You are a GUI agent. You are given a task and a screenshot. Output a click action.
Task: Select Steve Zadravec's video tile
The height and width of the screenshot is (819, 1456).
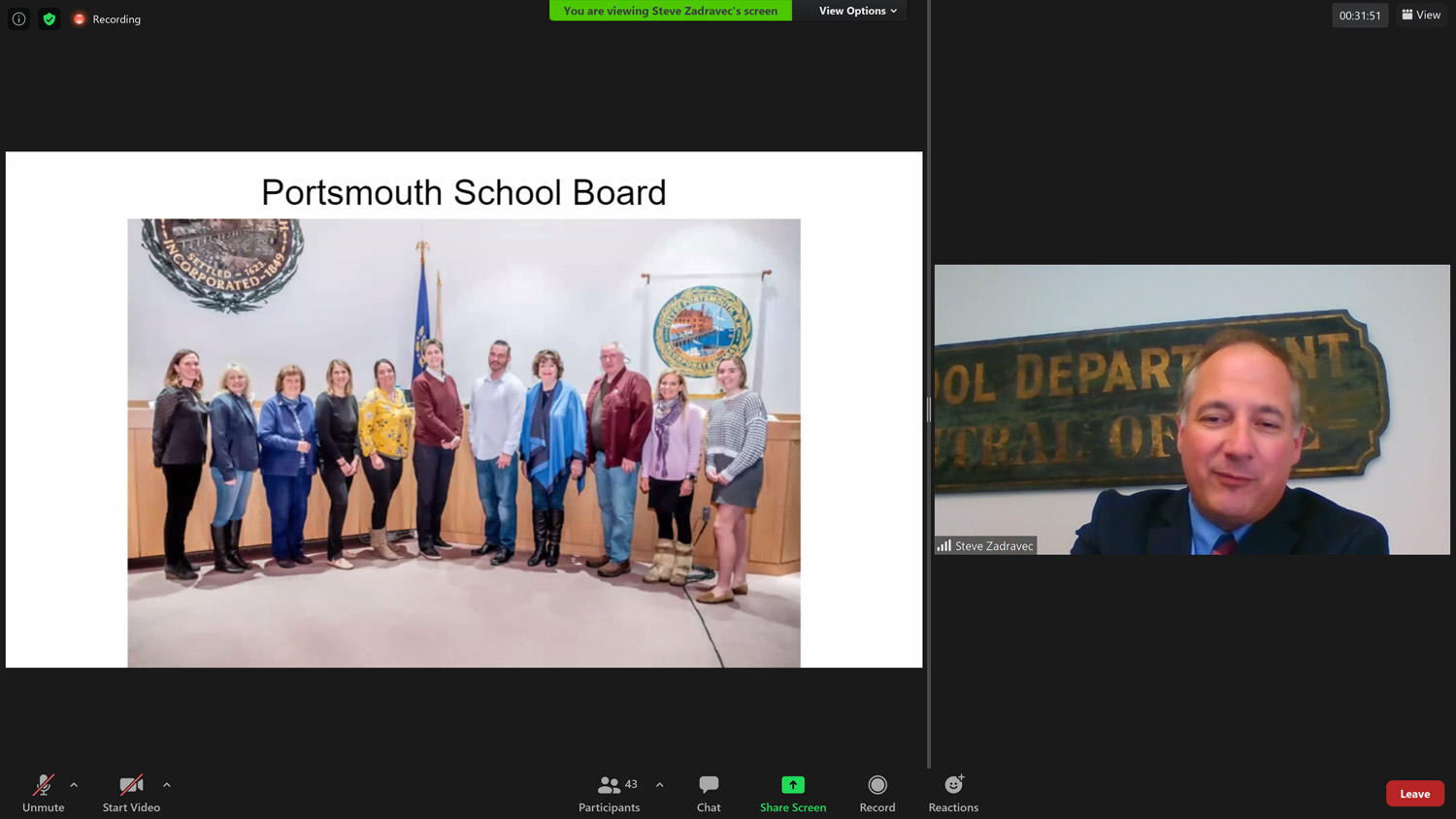pyautogui.click(x=1191, y=409)
